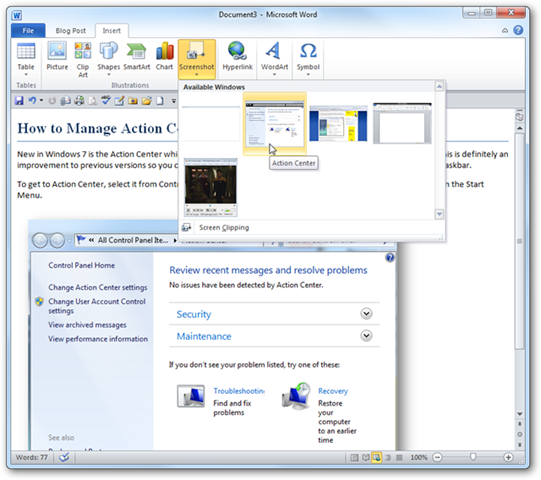Open Clip Art from the ribbon

point(83,59)
